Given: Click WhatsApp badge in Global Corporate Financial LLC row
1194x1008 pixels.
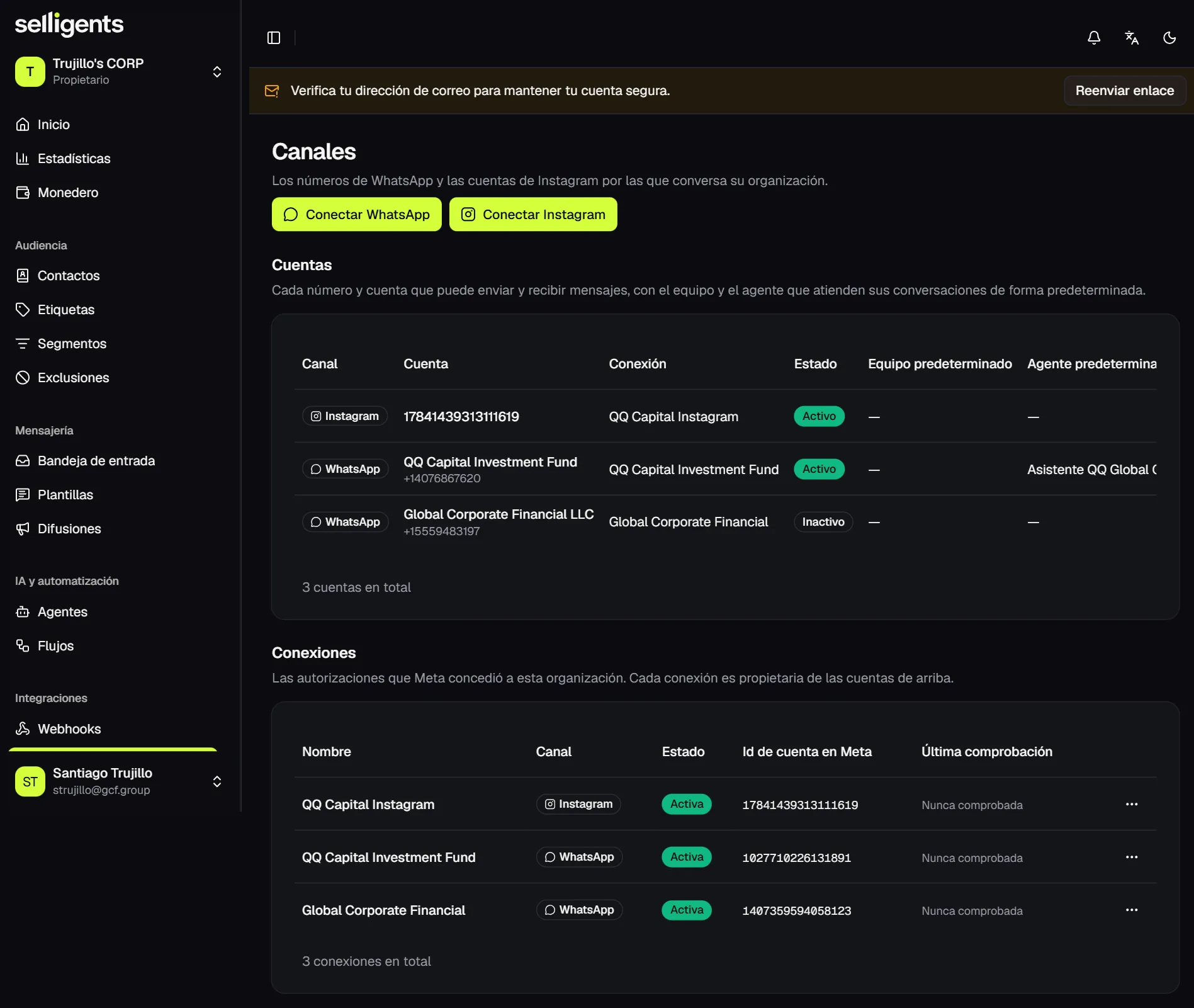Looking at the screenshot, I should click(x=346, y=522).
